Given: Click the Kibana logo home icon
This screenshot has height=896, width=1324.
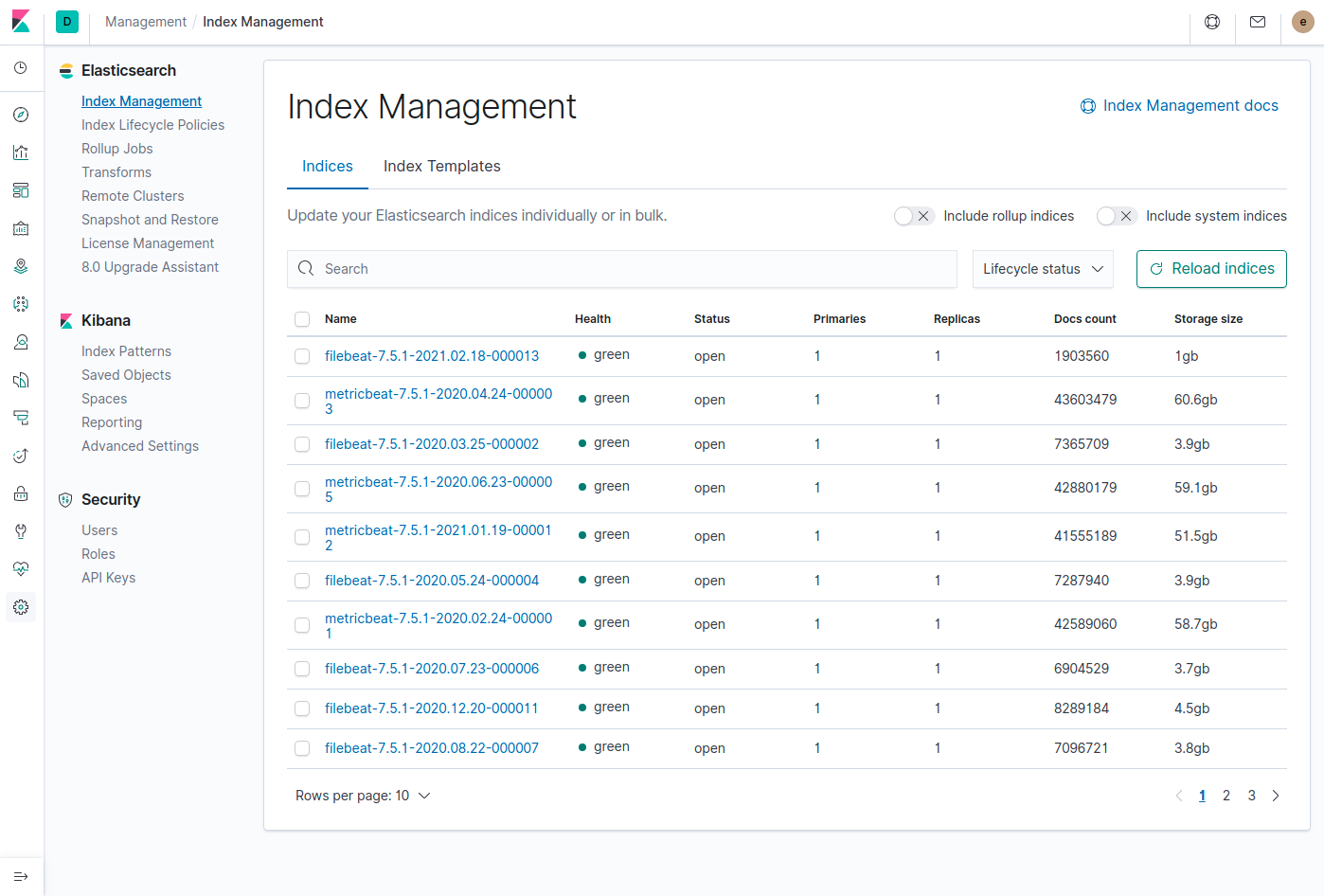Looking at the screenshot, I should tap(21, 22).
